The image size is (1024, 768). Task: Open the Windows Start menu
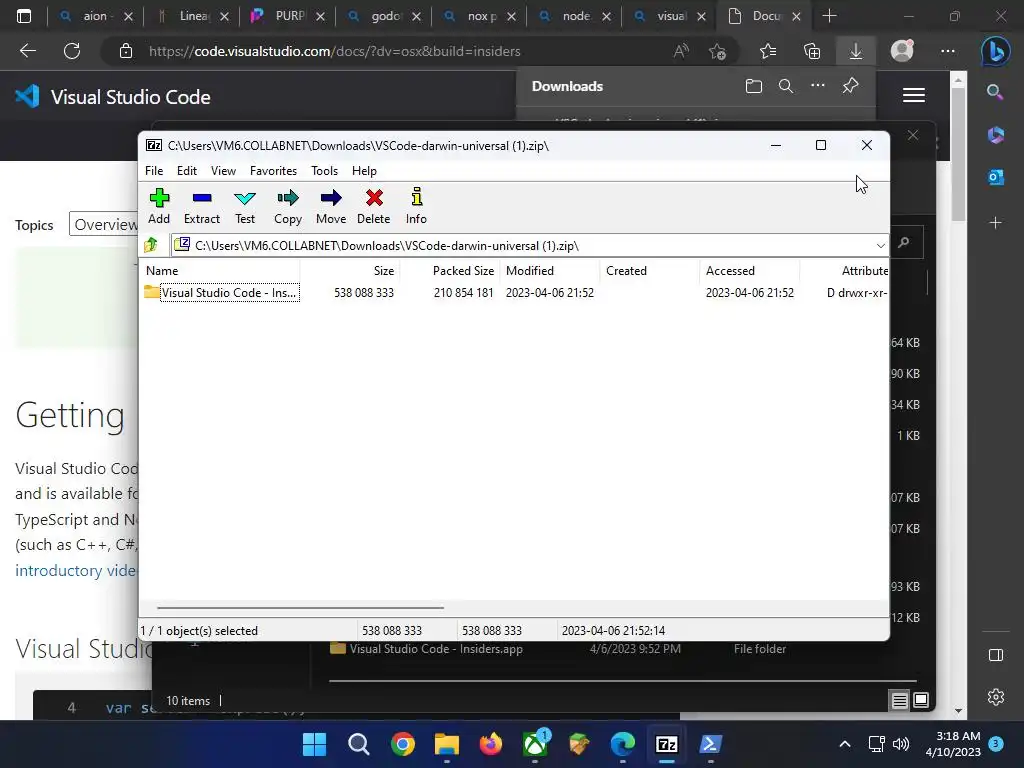(314, 744)
